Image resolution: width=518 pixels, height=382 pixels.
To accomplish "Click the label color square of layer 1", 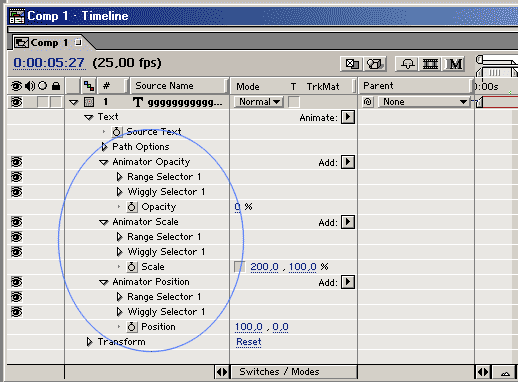I will point(89,102).
